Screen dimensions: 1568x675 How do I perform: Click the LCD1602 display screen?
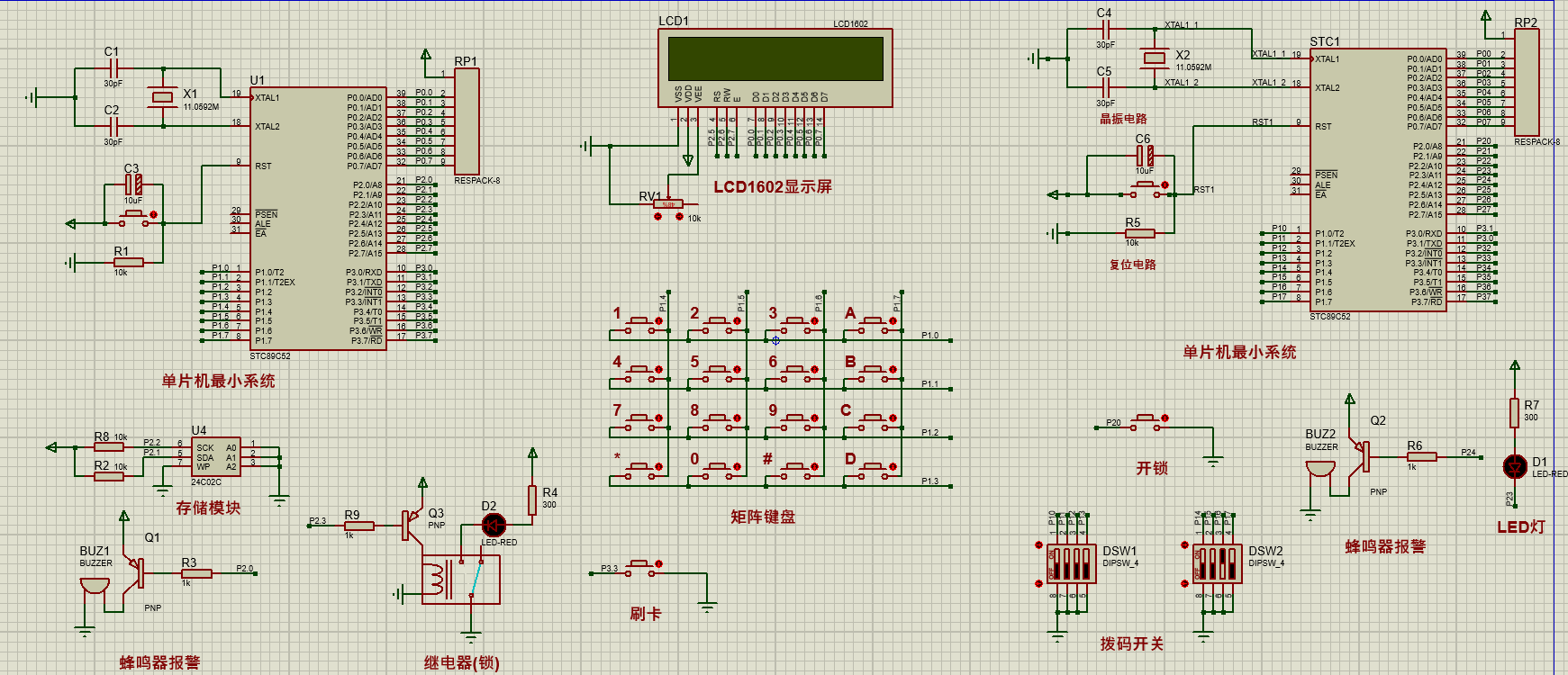[x=775, y=58]
